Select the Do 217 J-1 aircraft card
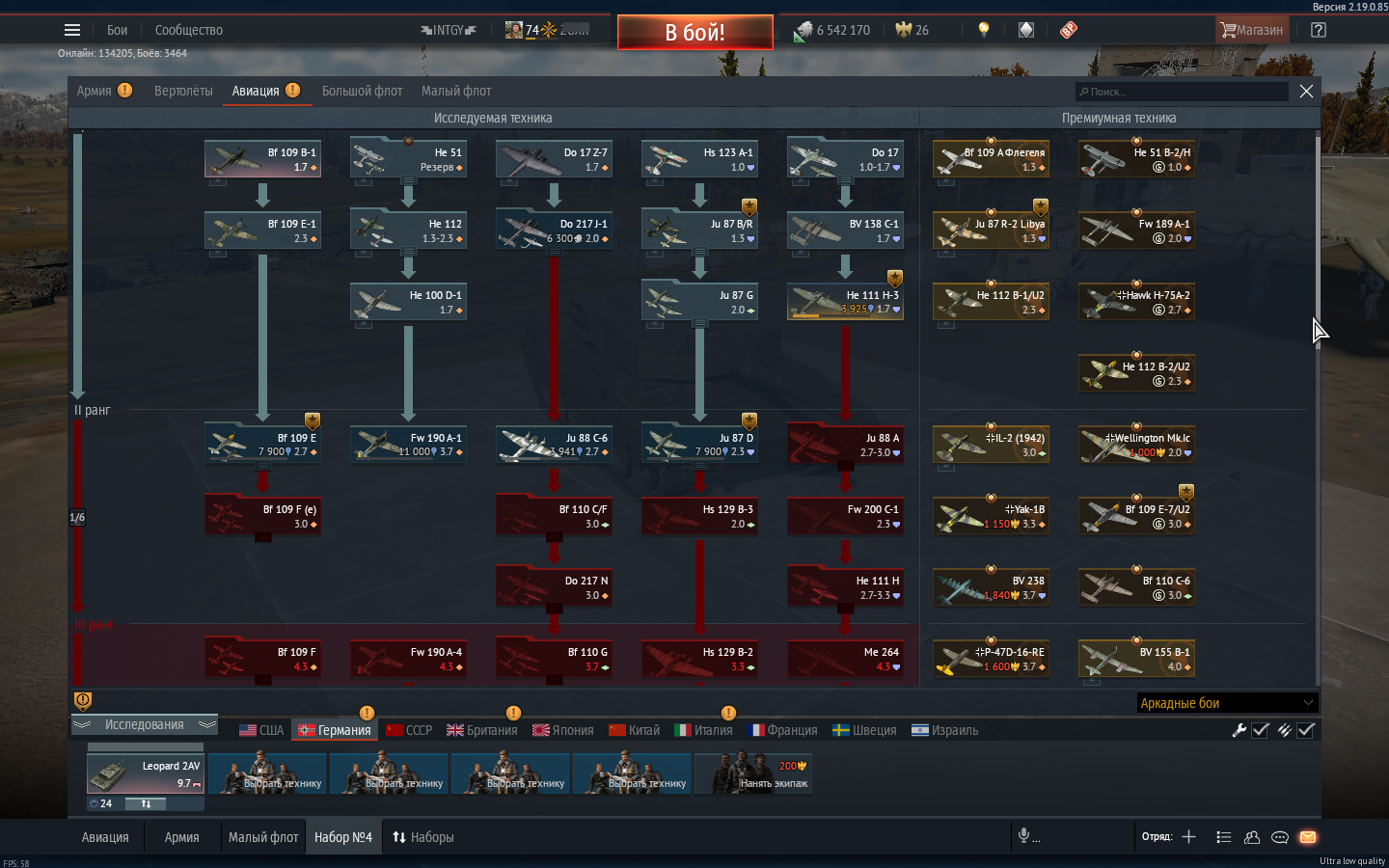Image resolution: width=1389 pixels, height=868 pixels. [554, 231]
